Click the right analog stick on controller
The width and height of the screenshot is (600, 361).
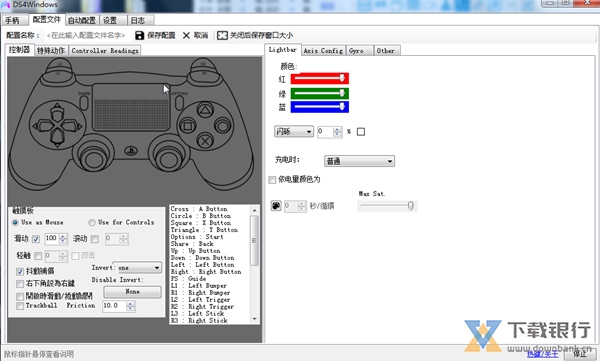click(168, 157)
